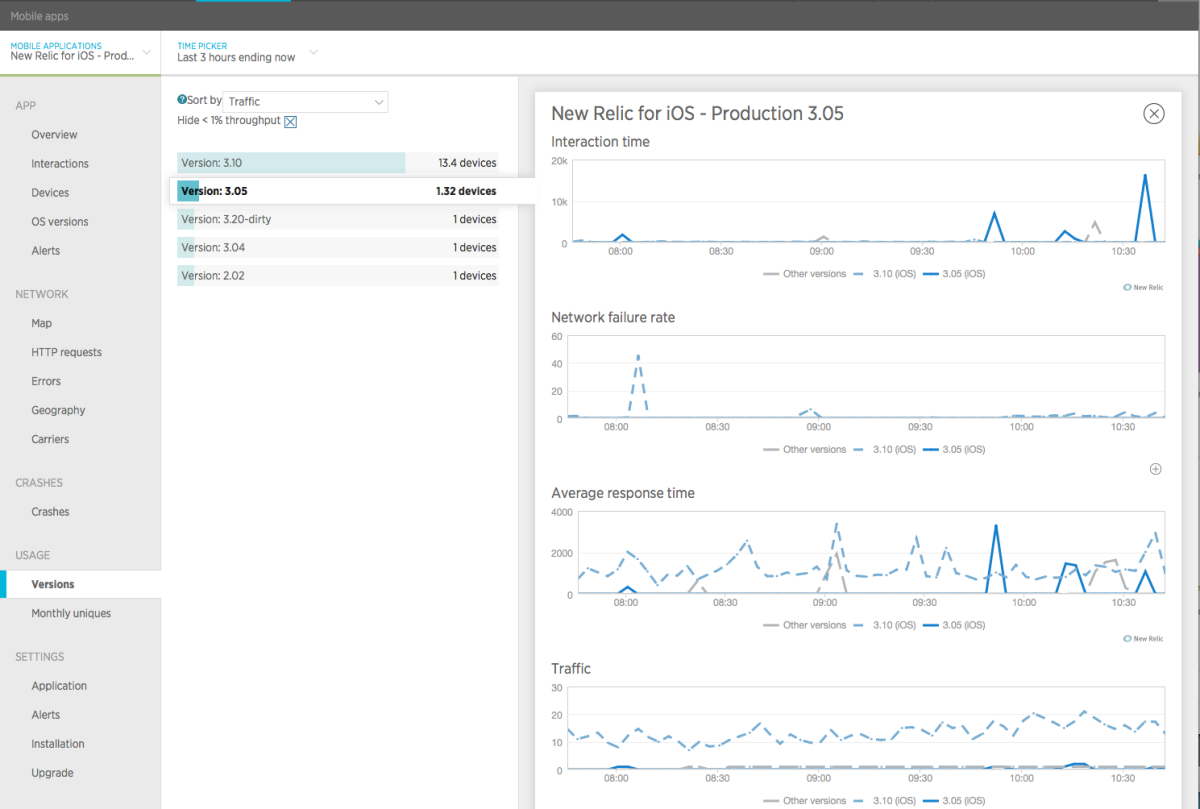This screenshot has width=1200, height=809.
Task: Toggle Other versions in Average response legend
Action: (805, 625)
